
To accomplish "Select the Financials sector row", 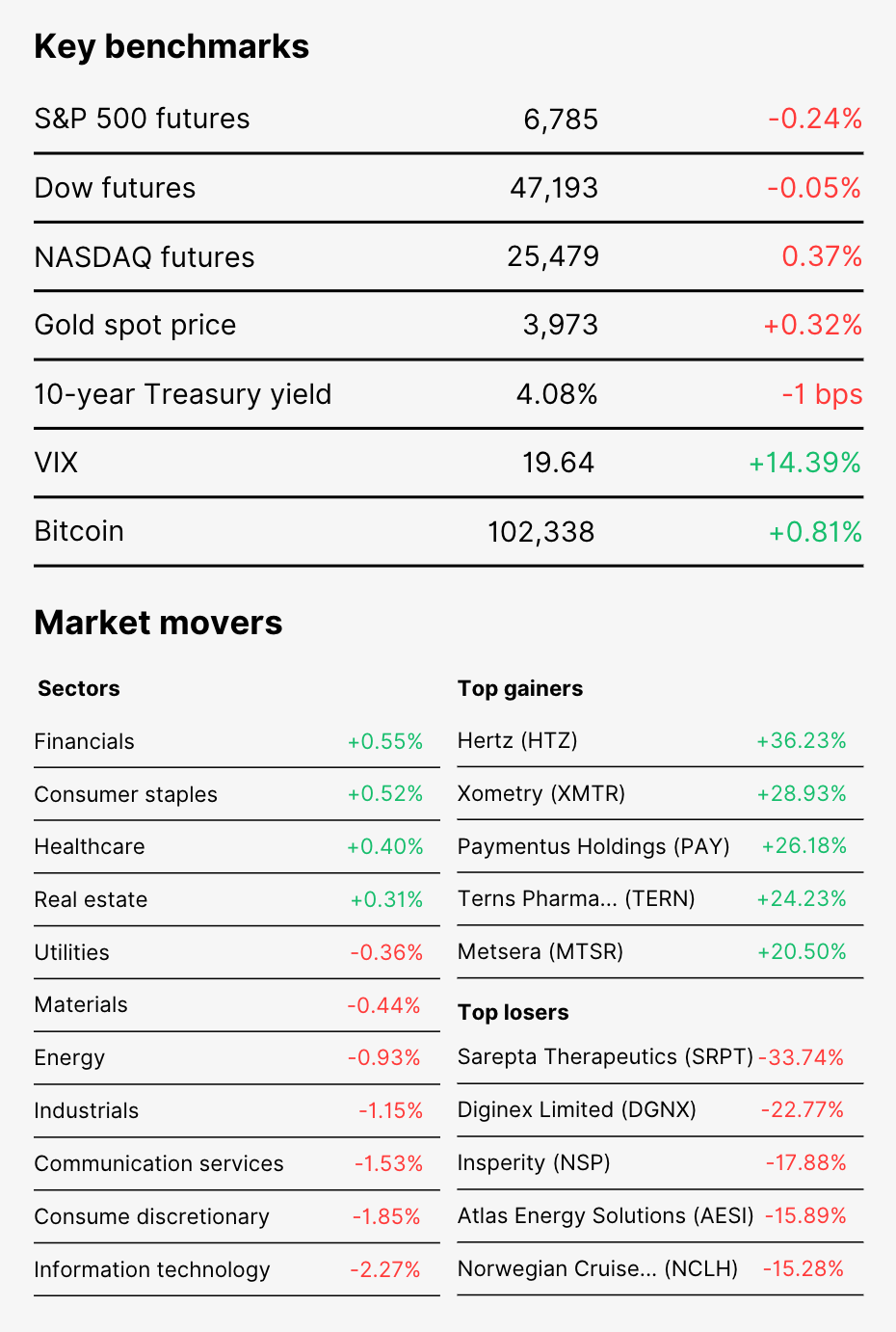I will pos(237,742).
